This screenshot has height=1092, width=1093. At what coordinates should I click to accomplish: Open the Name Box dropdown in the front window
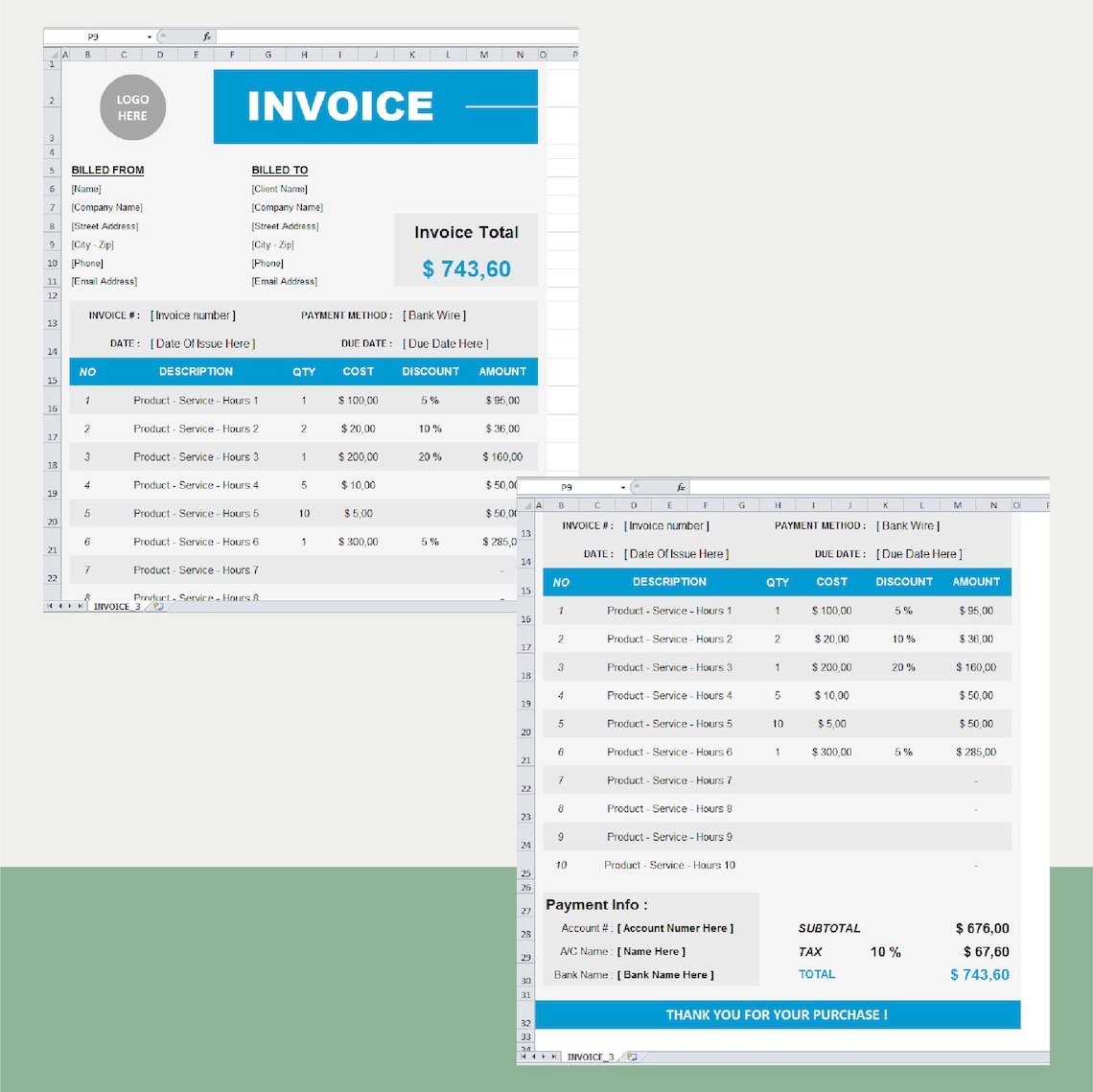point(149,36)
